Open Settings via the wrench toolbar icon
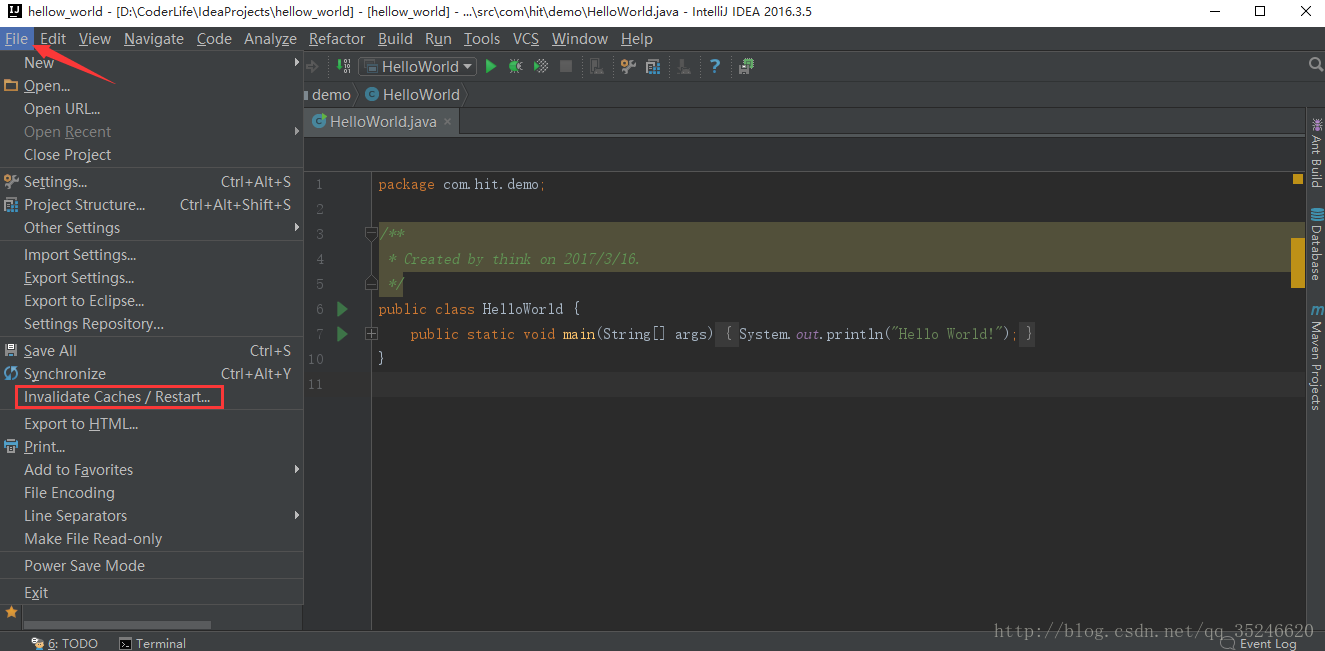This screenshot has height=651, width=1325. 628,66
